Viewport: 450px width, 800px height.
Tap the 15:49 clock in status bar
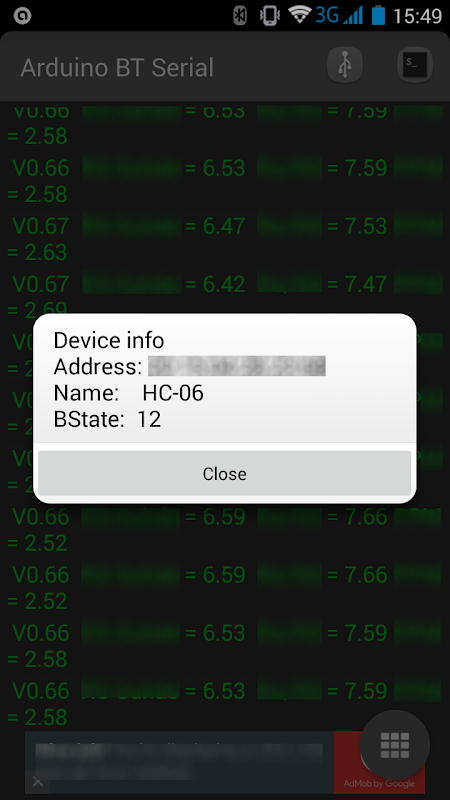(417, 16)
